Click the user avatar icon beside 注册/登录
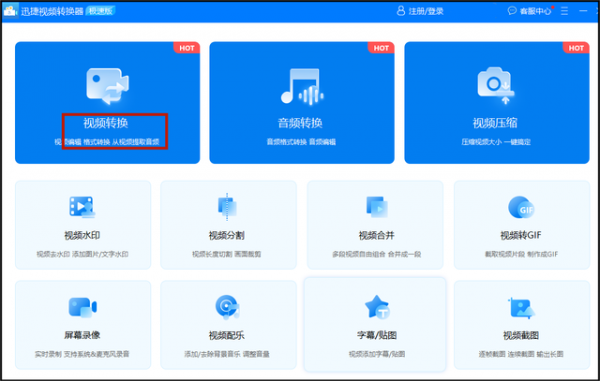The image size is (600, 381). (401, 11)
